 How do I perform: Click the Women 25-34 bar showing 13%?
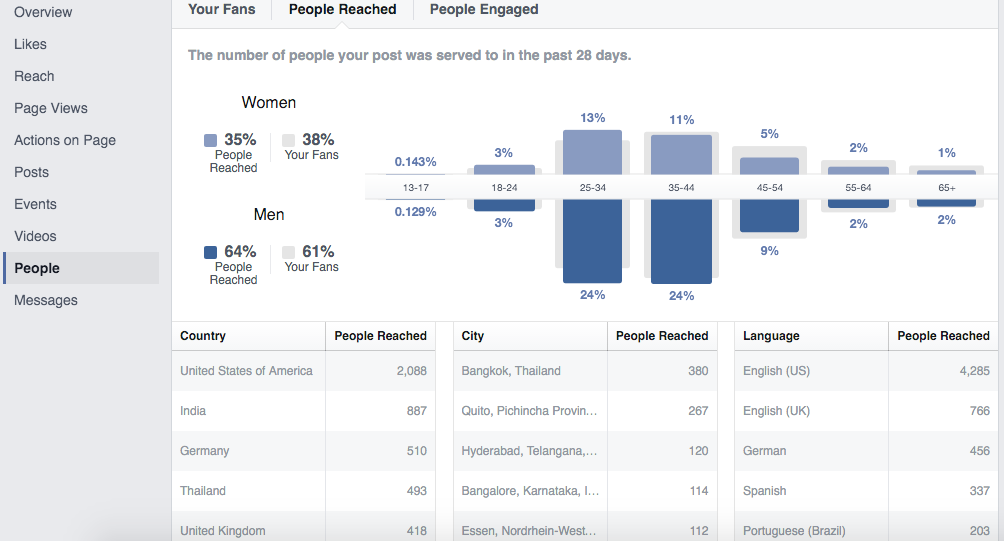pyautogui.click(x=592, y=152)
